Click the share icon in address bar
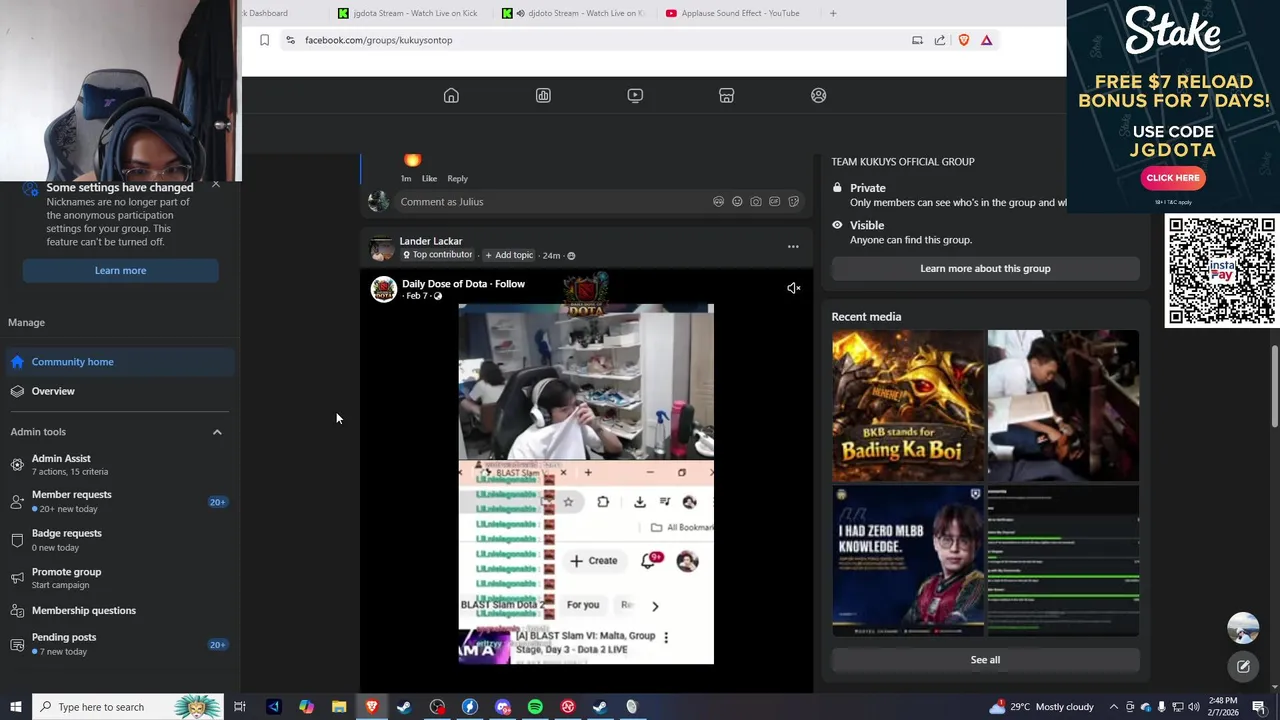This screenshot has width=1280, height=720. coord(940,40)
